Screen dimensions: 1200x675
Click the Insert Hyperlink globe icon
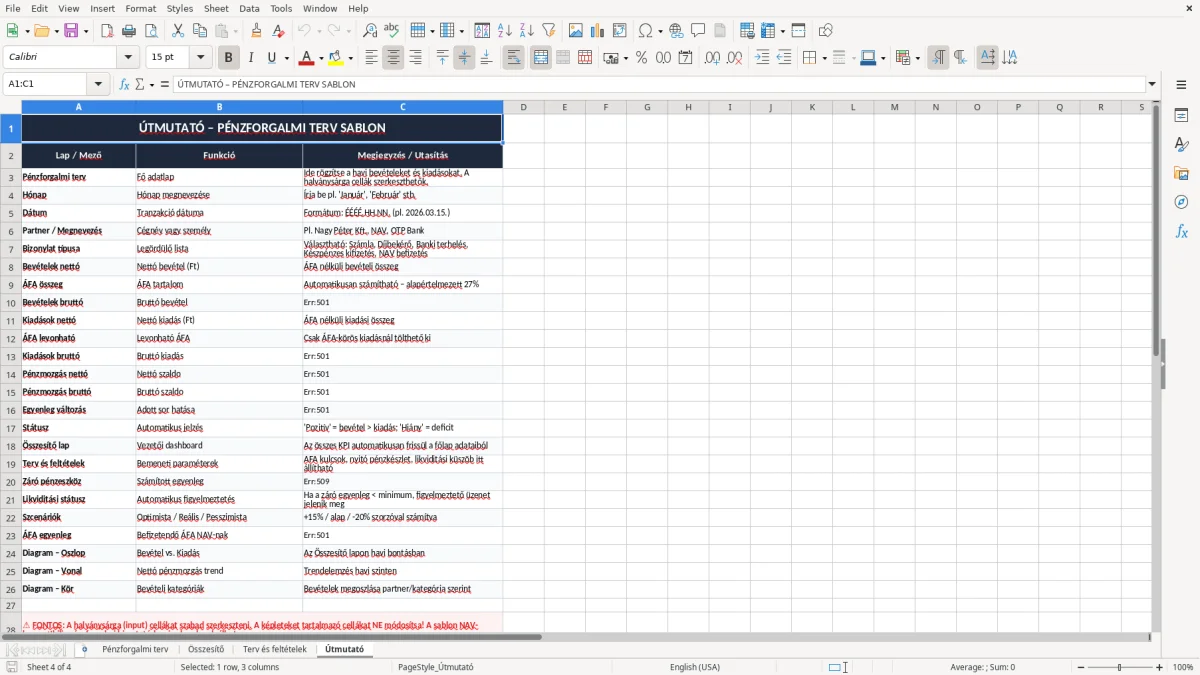(x=676, y=31)
